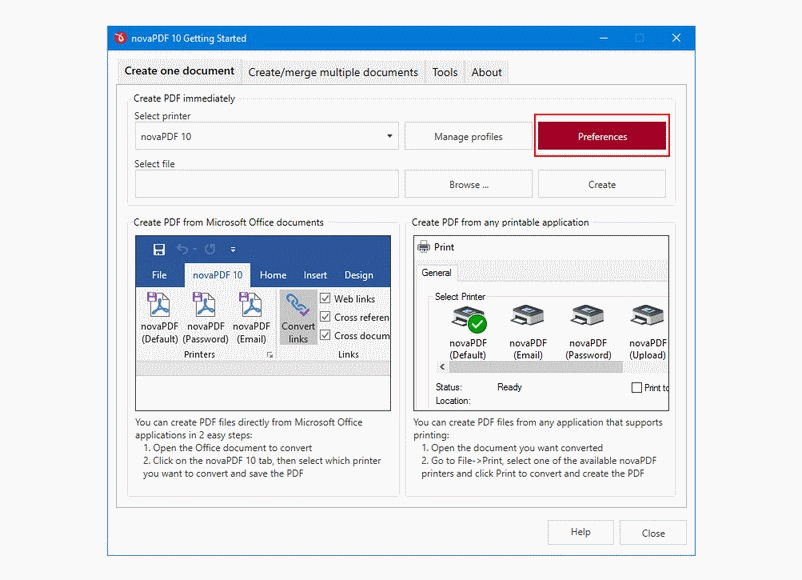Expand the Select printer dropdown

390,136
